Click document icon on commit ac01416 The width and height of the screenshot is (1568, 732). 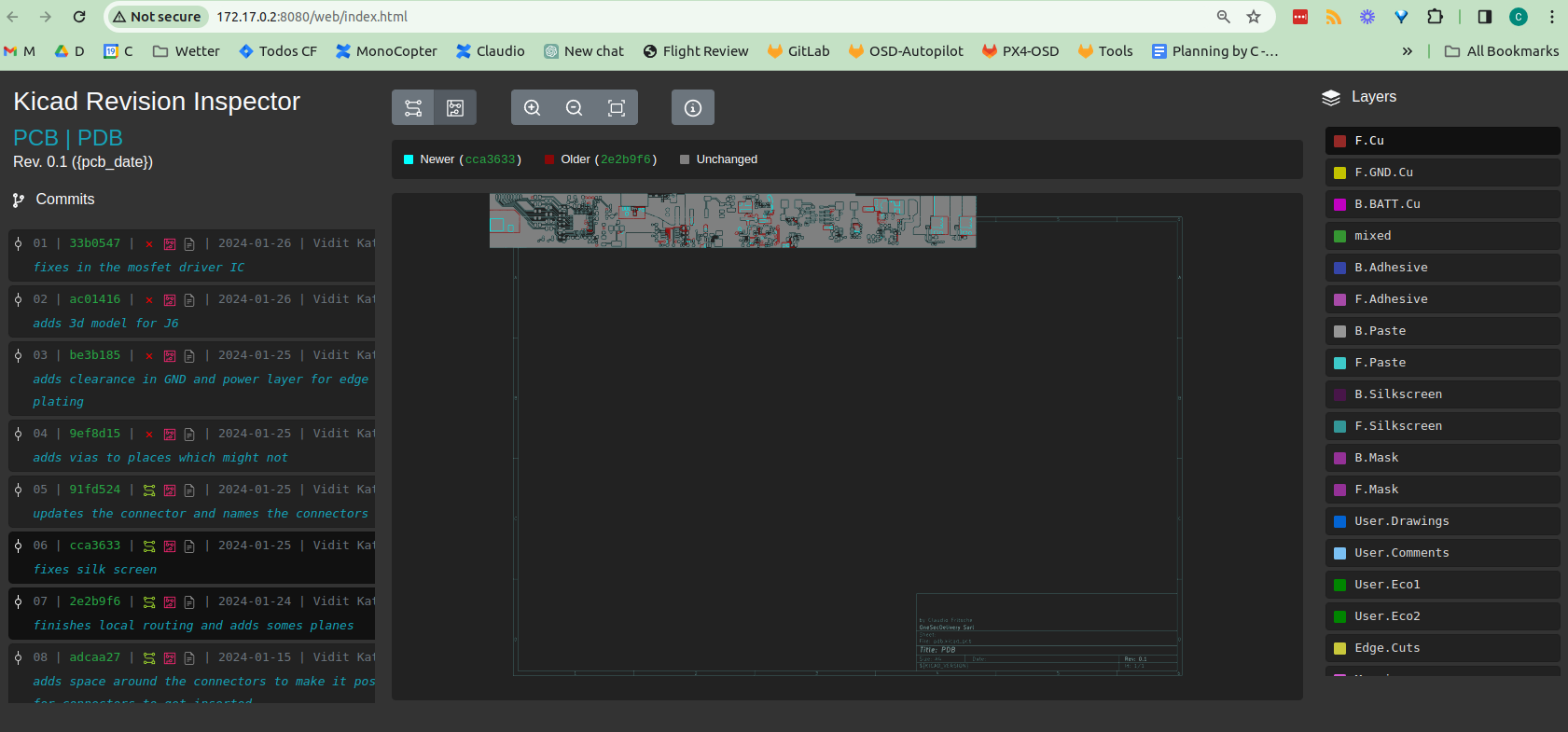point(189,300)
